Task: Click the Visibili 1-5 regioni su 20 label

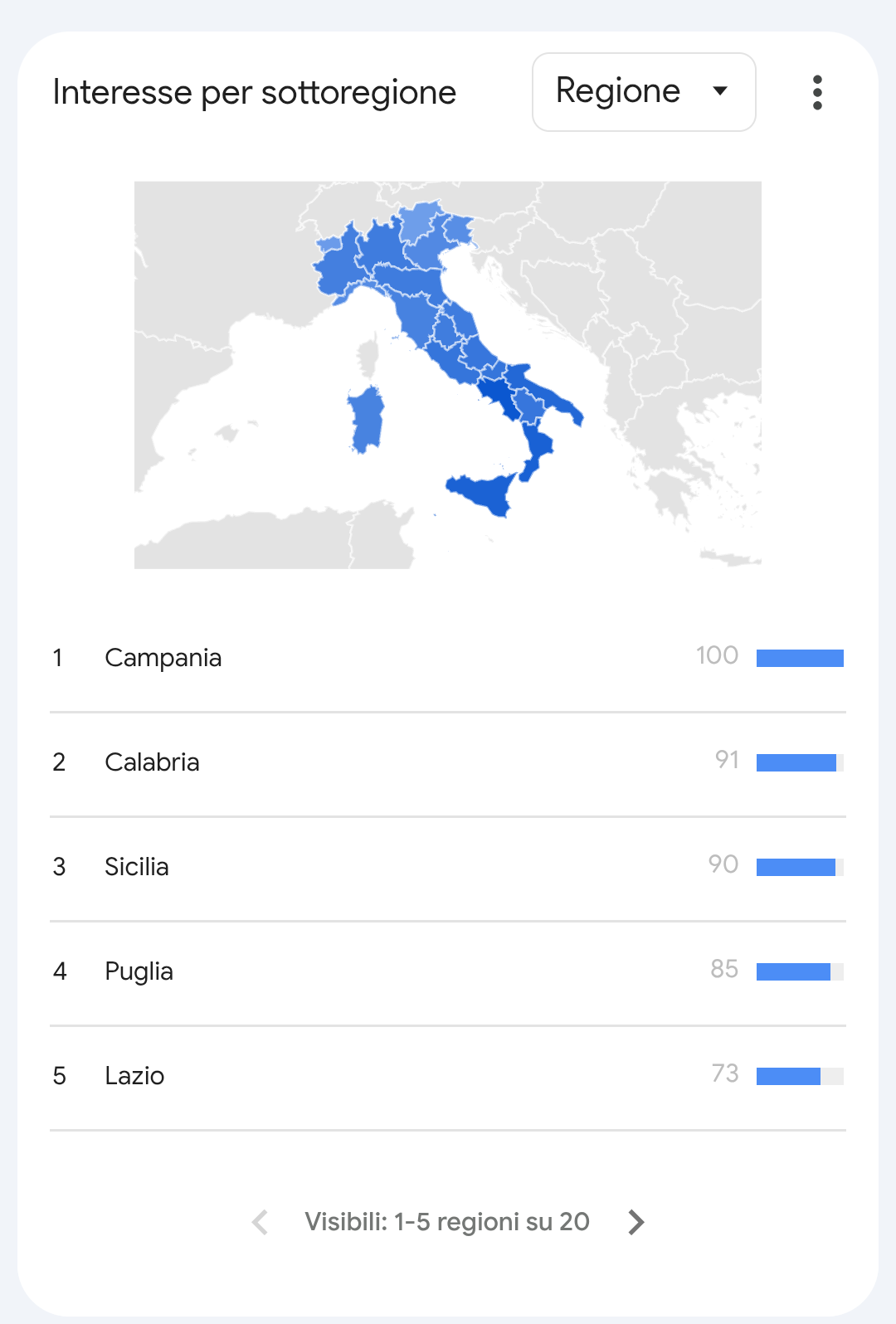Action: (x=447, y=1222)
